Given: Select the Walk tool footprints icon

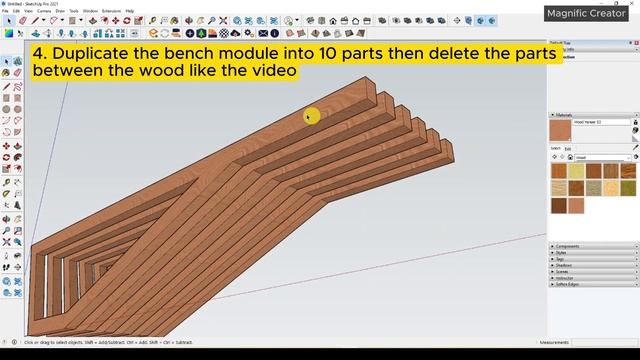Looking at the screenshot, I should point(6,267).
